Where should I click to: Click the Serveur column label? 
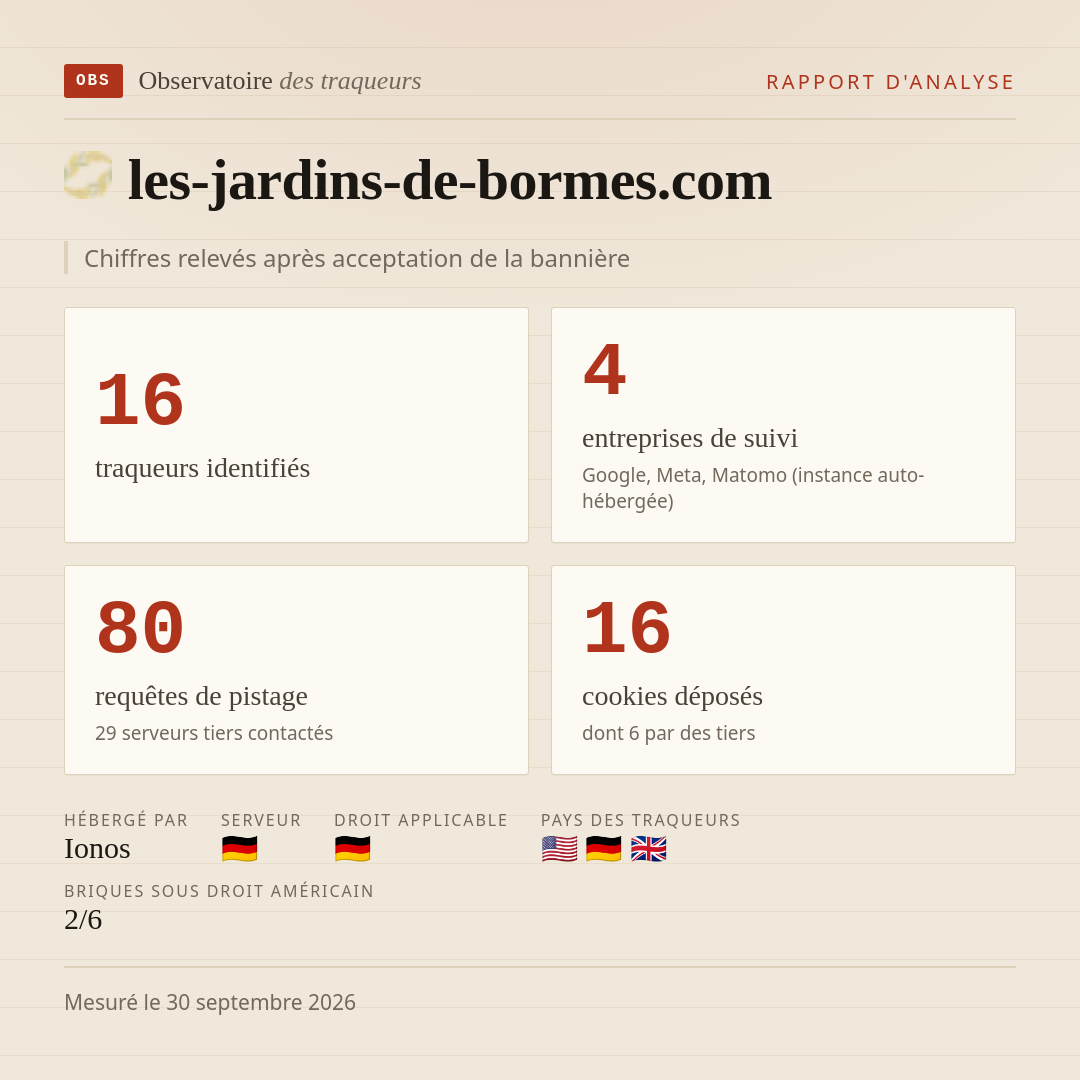pyautogui.click(x=261, y=820)
